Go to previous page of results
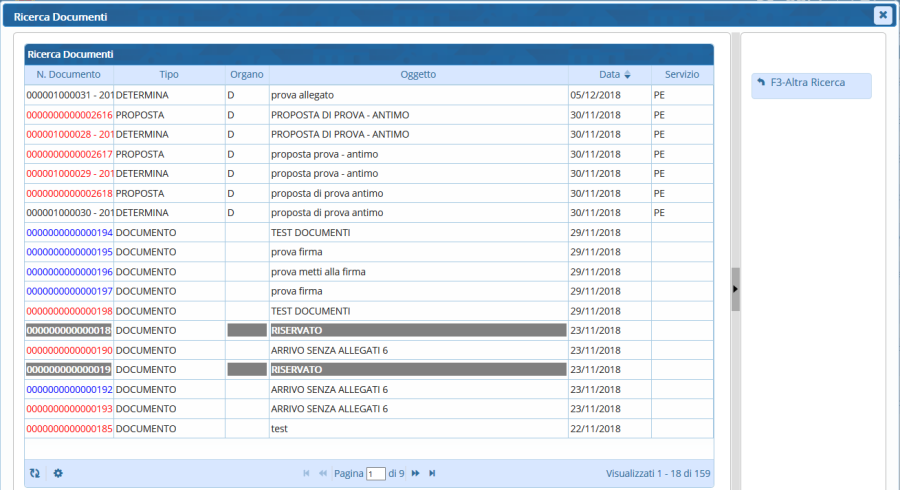 coord(323,473)
